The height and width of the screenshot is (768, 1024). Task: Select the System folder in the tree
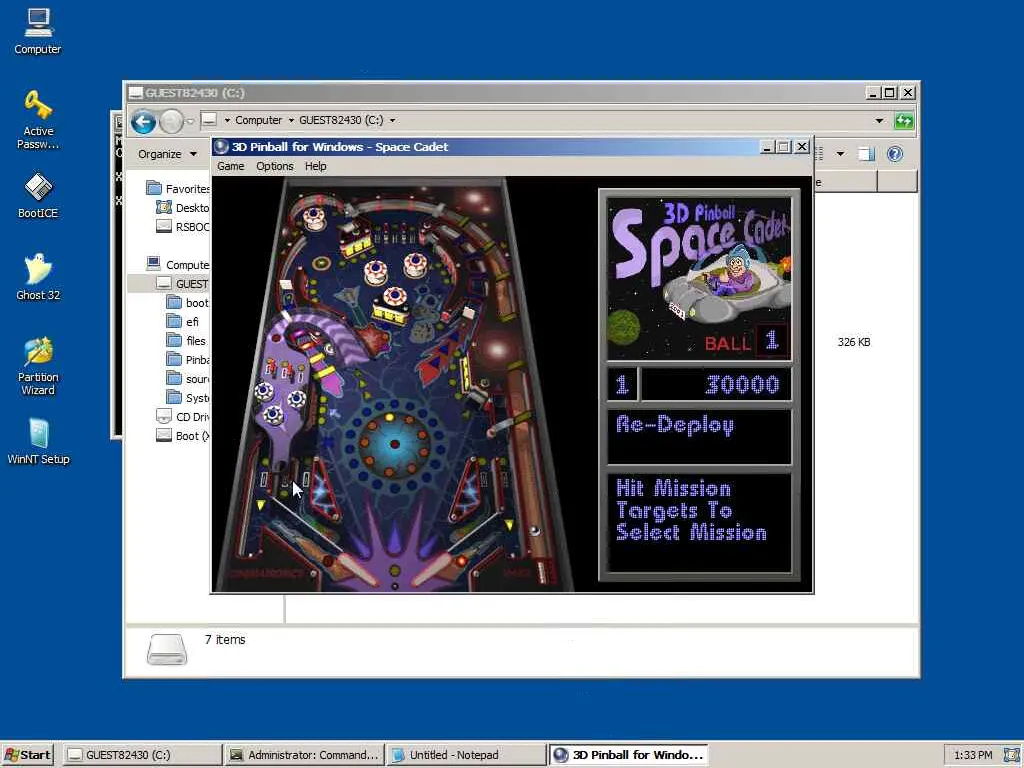(188, 397)
